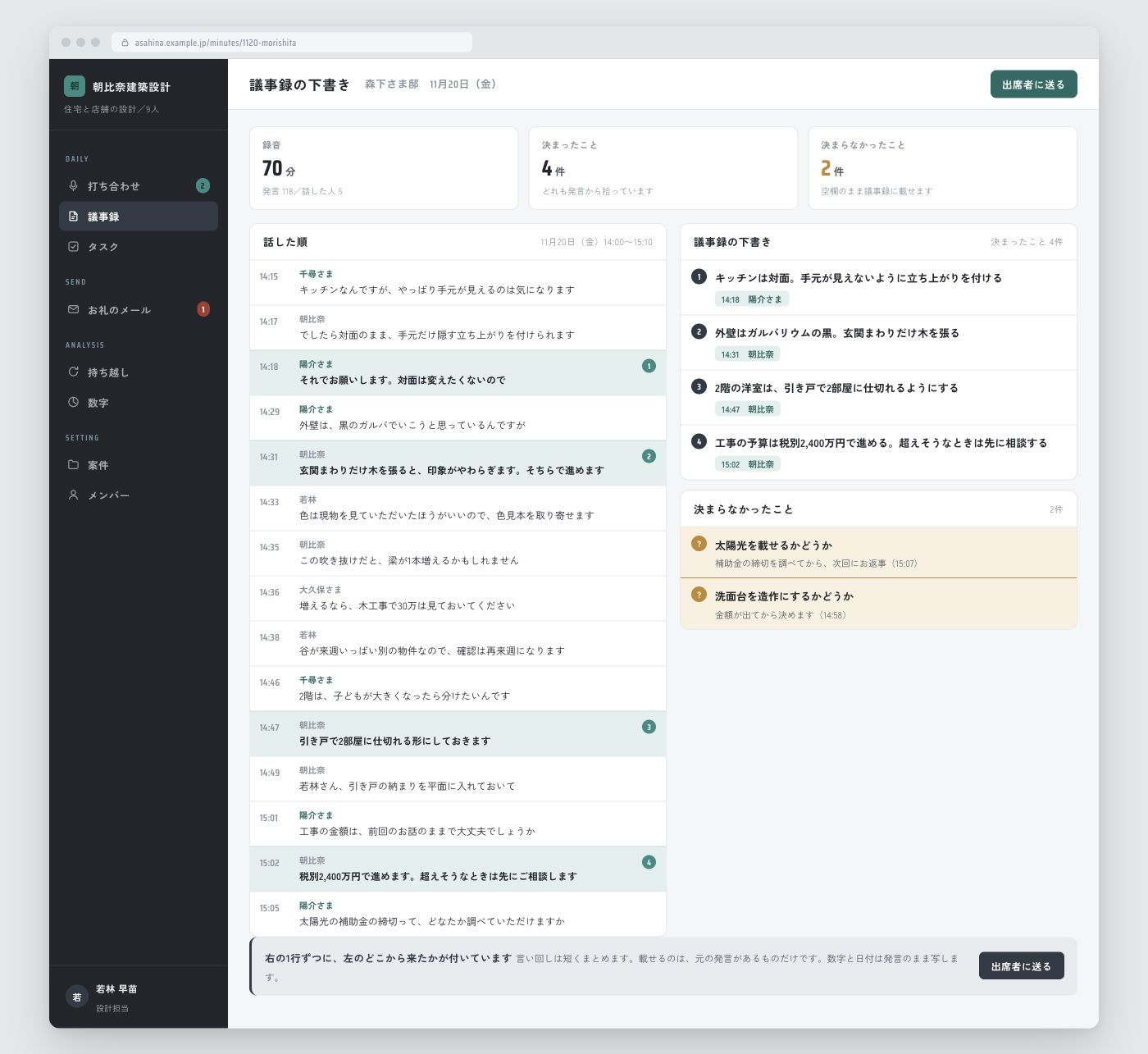Open the 録音 70分 summary card
This screenshot has width=1148, height=1054.
tap(384, 168)
